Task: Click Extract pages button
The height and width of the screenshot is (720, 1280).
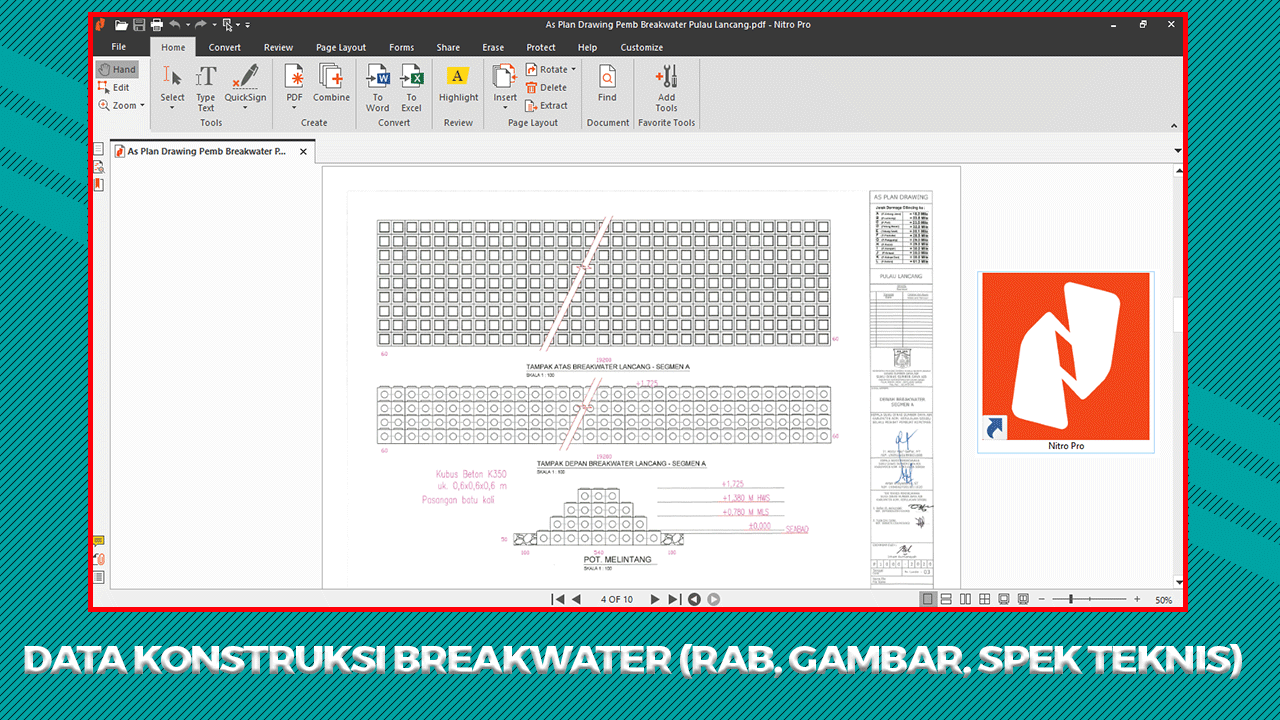Action: [x=546, y=106]
